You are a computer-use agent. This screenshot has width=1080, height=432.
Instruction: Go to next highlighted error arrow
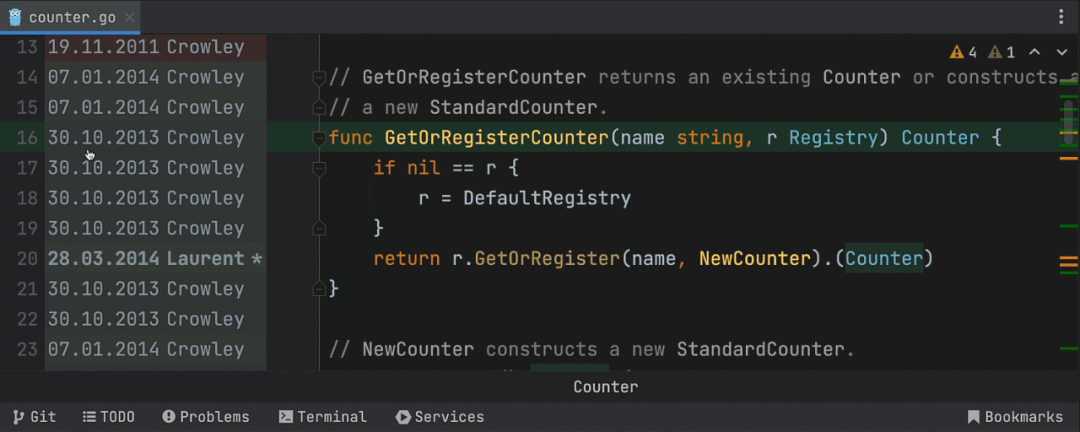(x=1061, y=52)
